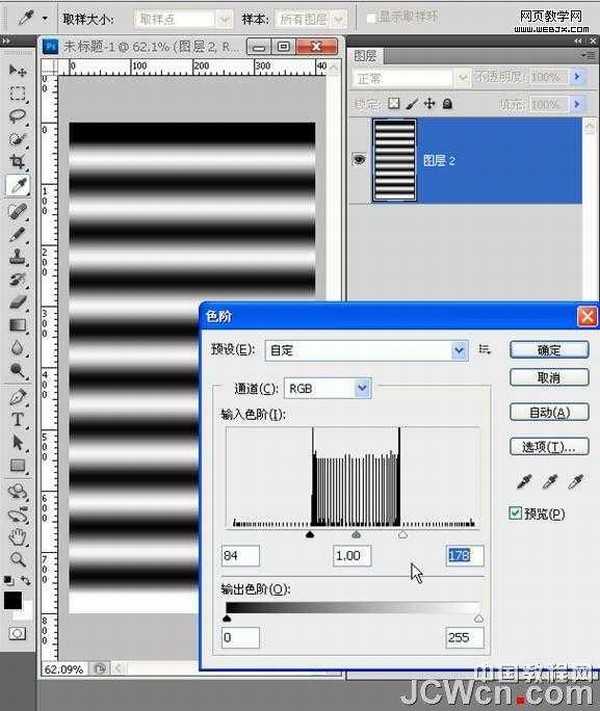Image resolution: width=600 pixels, height=711 pixels.
Task: Click the foreground black color swatch
Action: pos(13,601)
